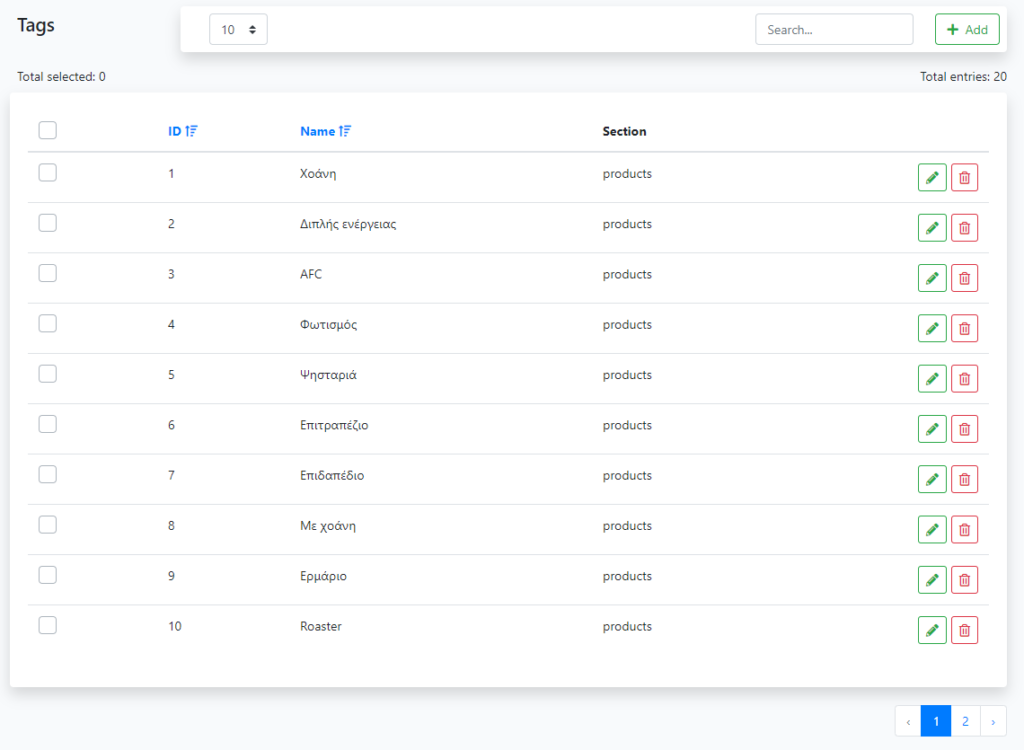Viewport: 1024px width, 750px height.
Task: Open the page size dropdown showing 10
Action: tap(238, 30)
